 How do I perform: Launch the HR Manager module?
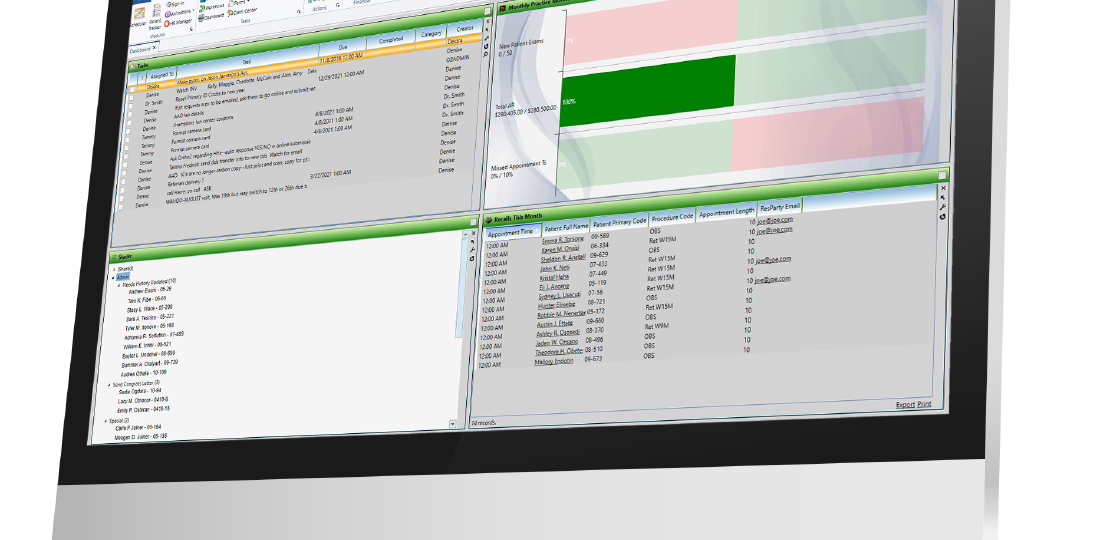(x=178, y=22)
